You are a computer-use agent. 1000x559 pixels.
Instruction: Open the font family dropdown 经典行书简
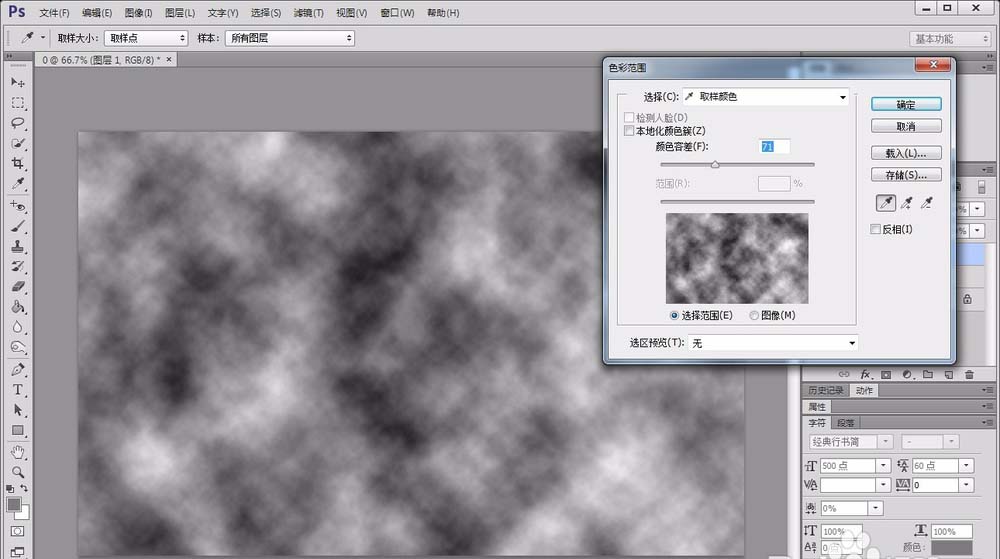coord(885,442)
